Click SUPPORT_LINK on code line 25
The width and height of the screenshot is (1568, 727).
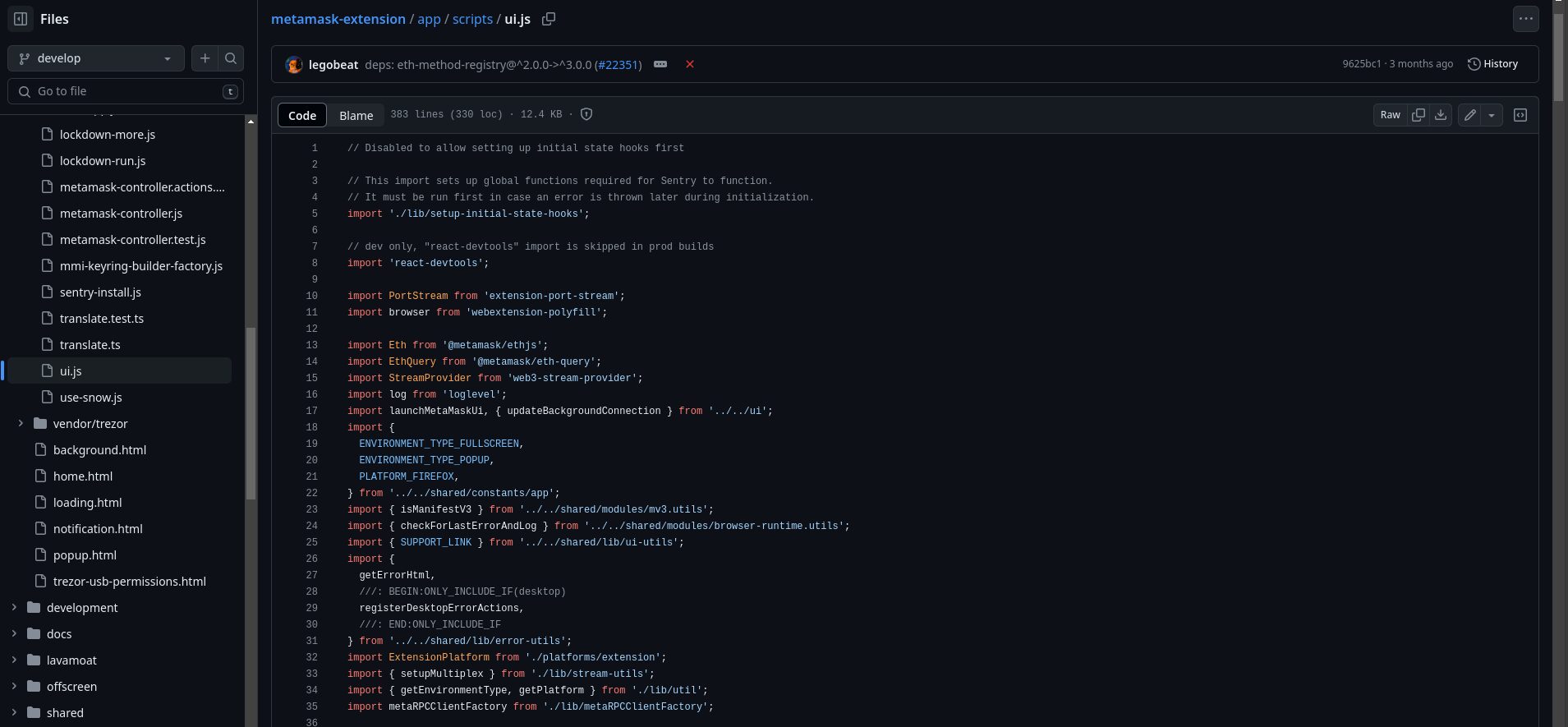click(x=435, y=542)
